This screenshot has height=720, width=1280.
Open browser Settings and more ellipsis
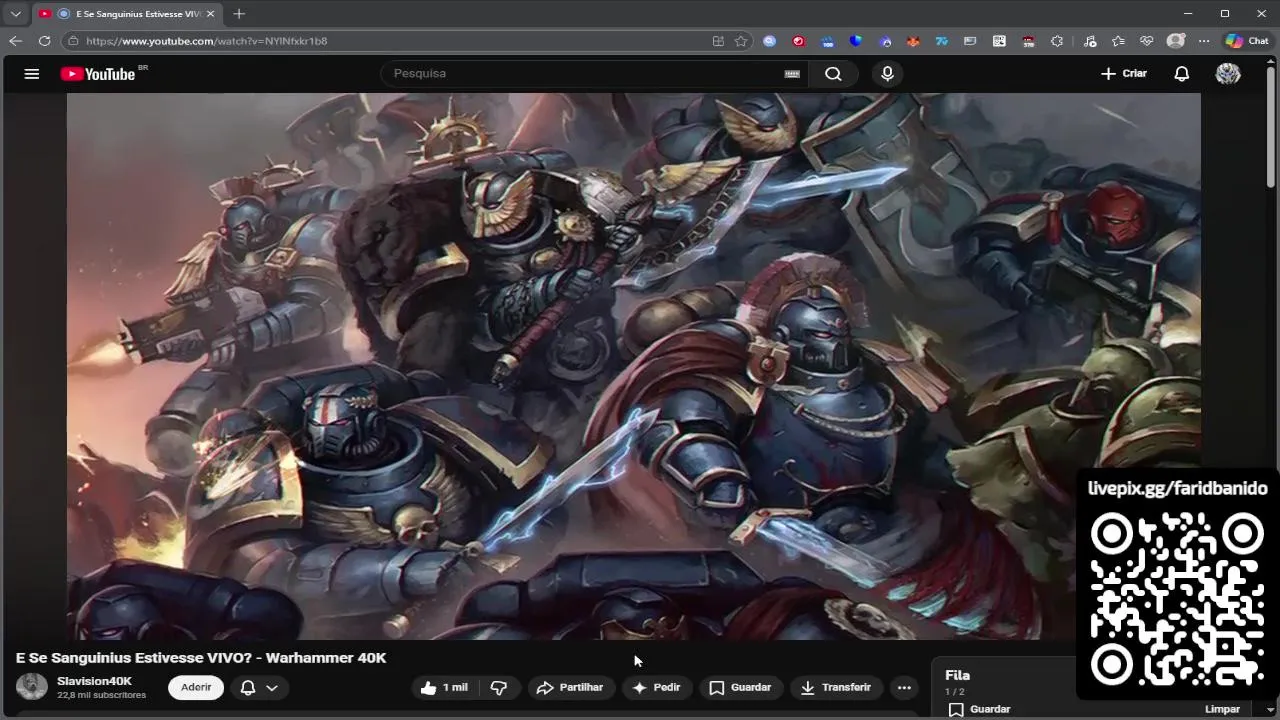(x=1204, y=41)
